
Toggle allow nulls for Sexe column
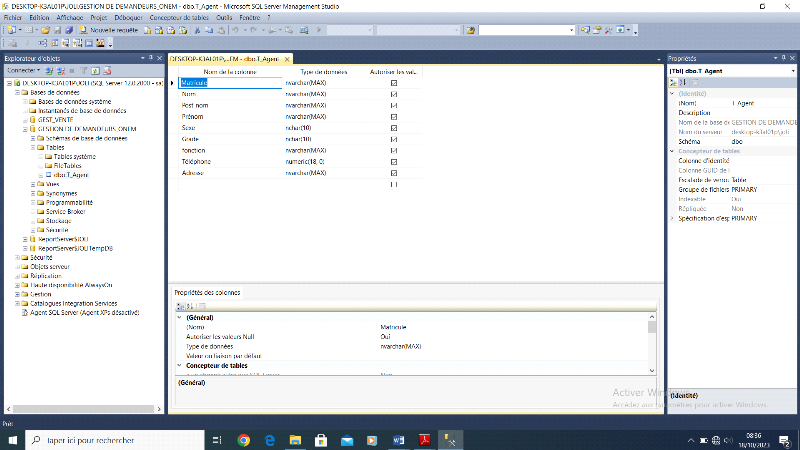394,128
